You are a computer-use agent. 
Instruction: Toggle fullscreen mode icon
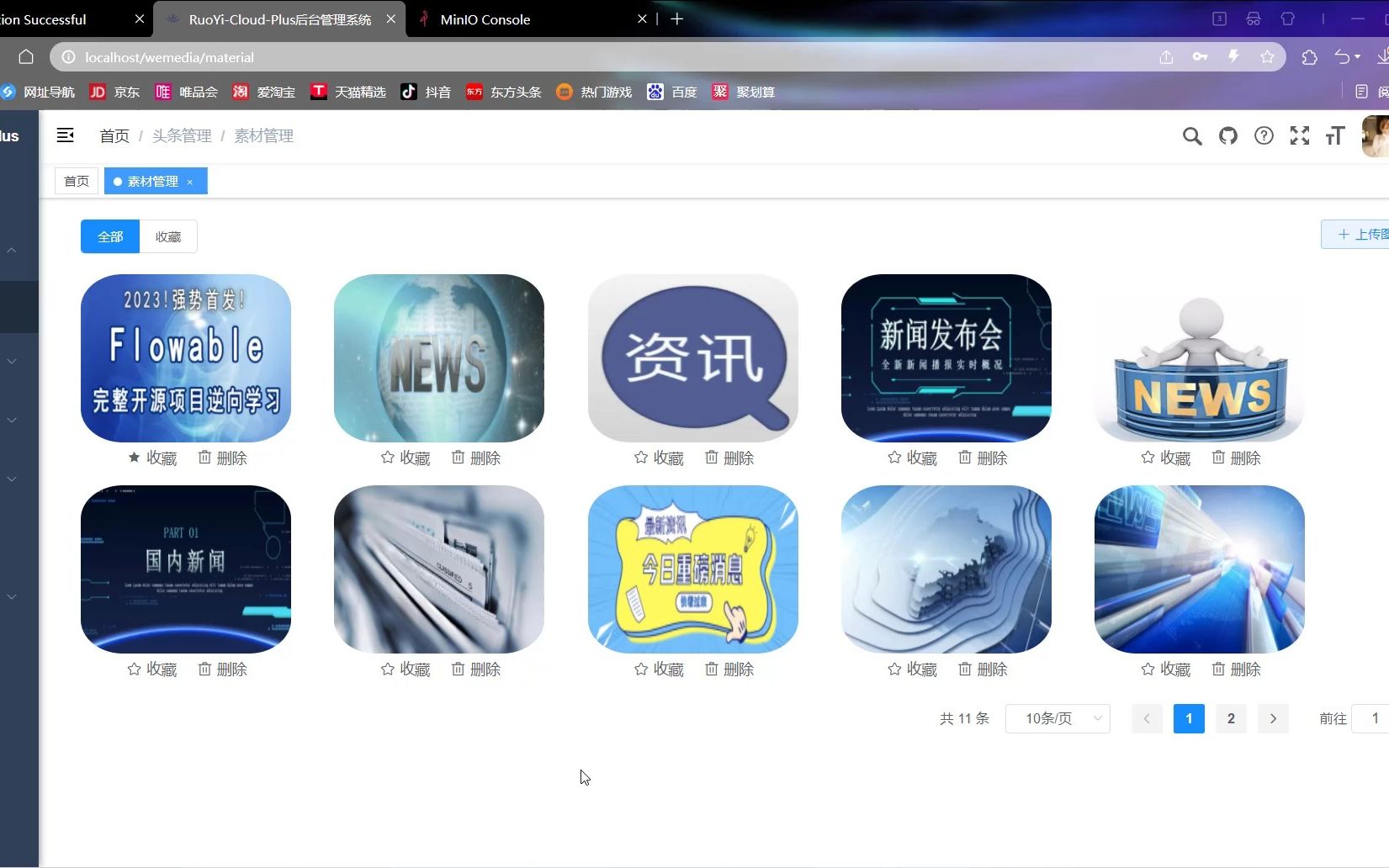tap(1299, 135)
